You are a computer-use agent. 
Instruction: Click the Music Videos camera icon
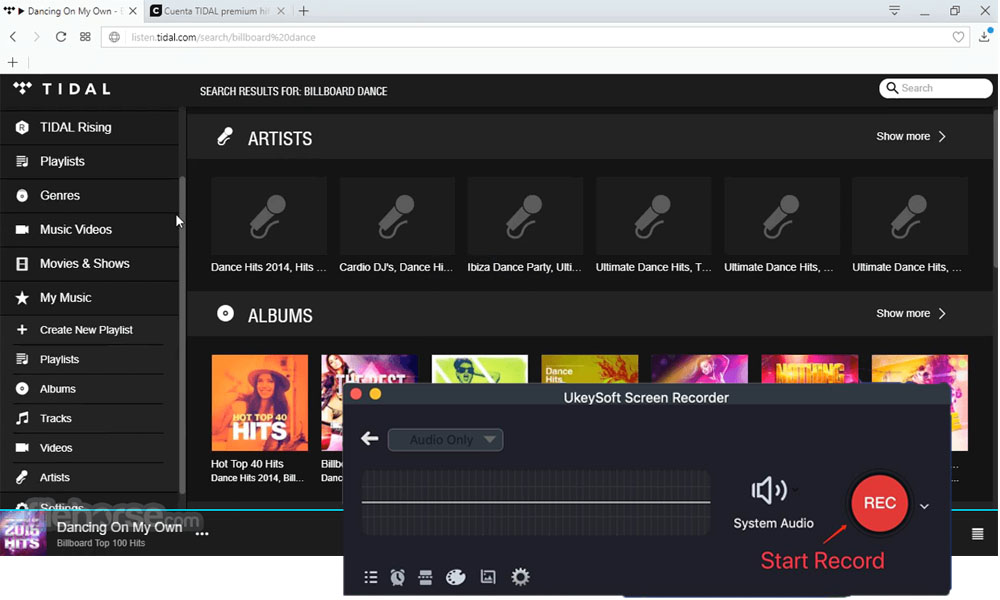pos(22,230)
